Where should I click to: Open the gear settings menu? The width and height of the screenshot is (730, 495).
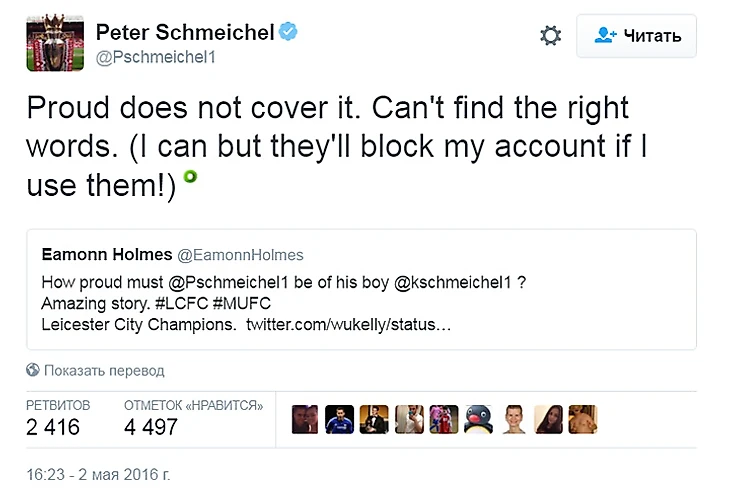(550, 36)
